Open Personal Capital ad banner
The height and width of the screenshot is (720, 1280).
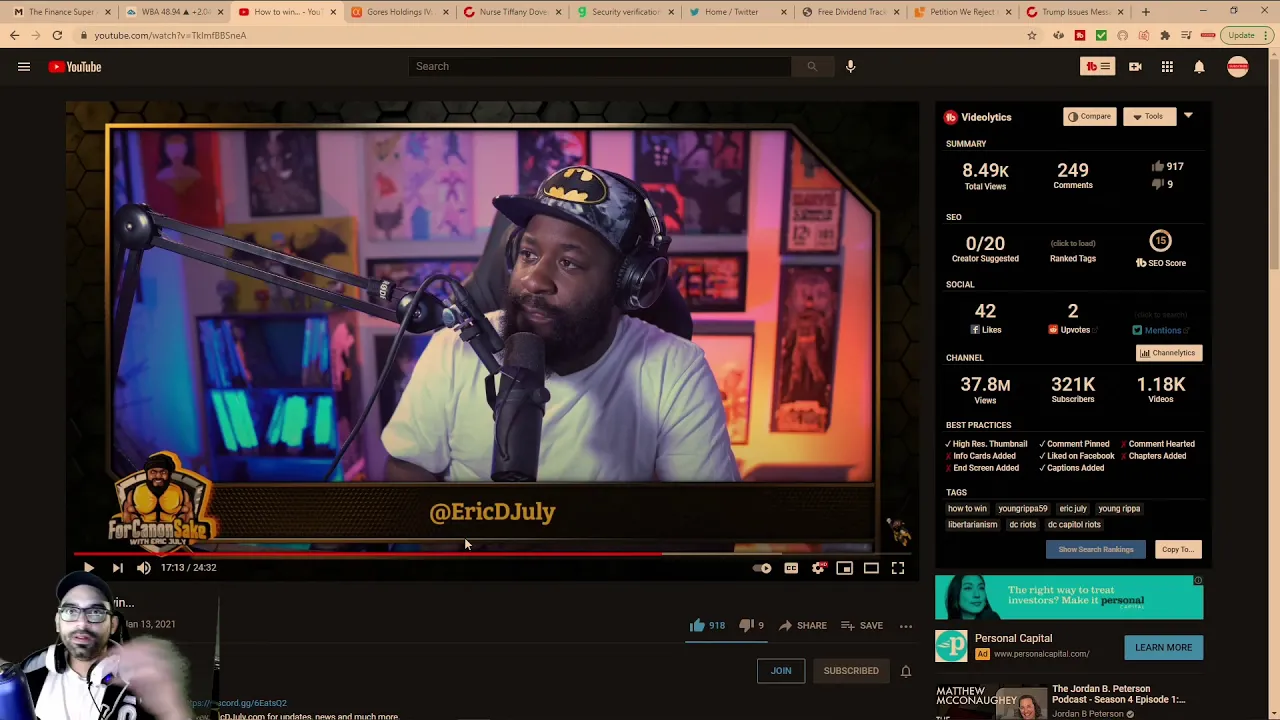[x=1069, y=597]
